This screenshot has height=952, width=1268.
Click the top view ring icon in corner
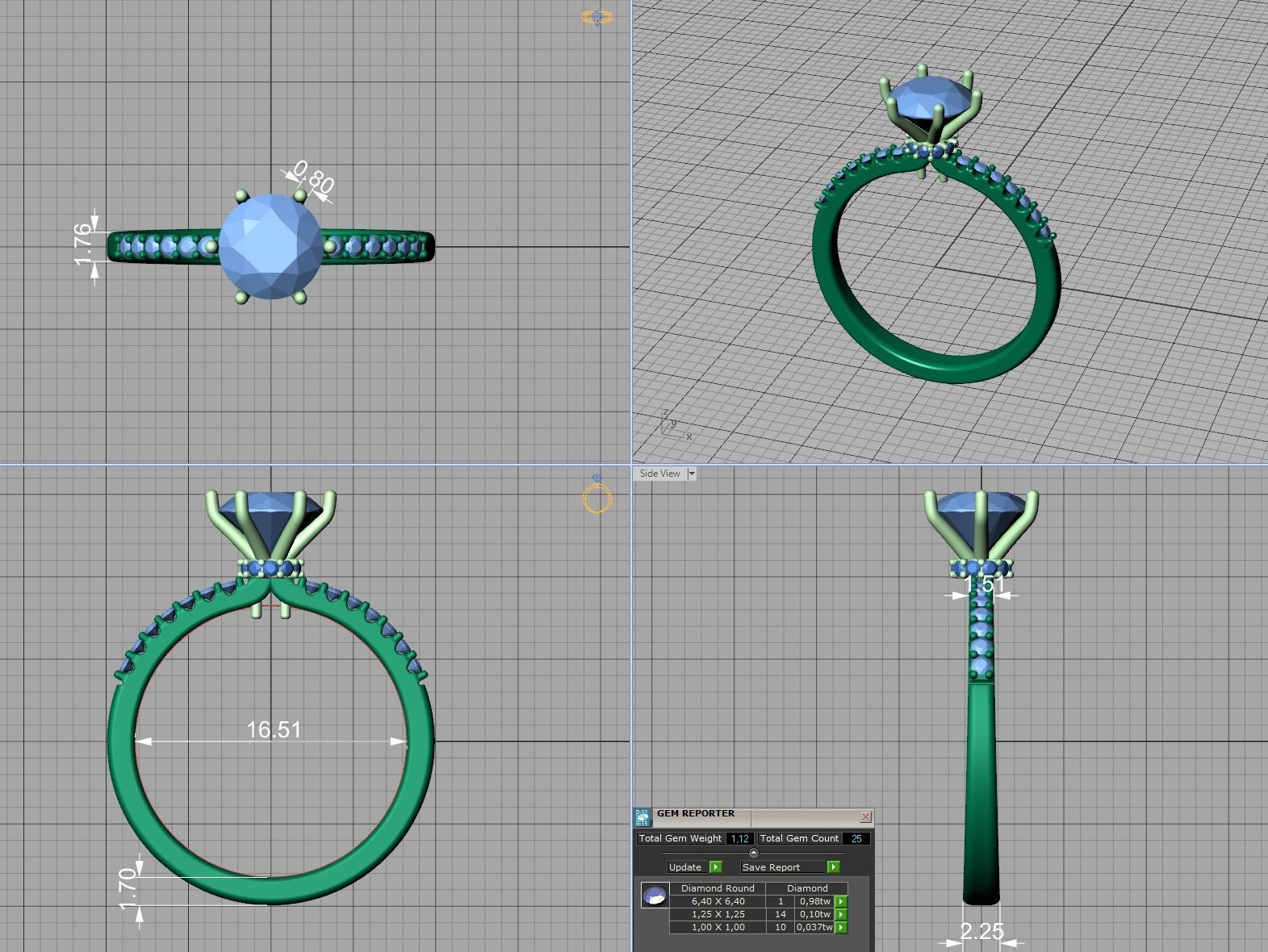pos(597,17)
